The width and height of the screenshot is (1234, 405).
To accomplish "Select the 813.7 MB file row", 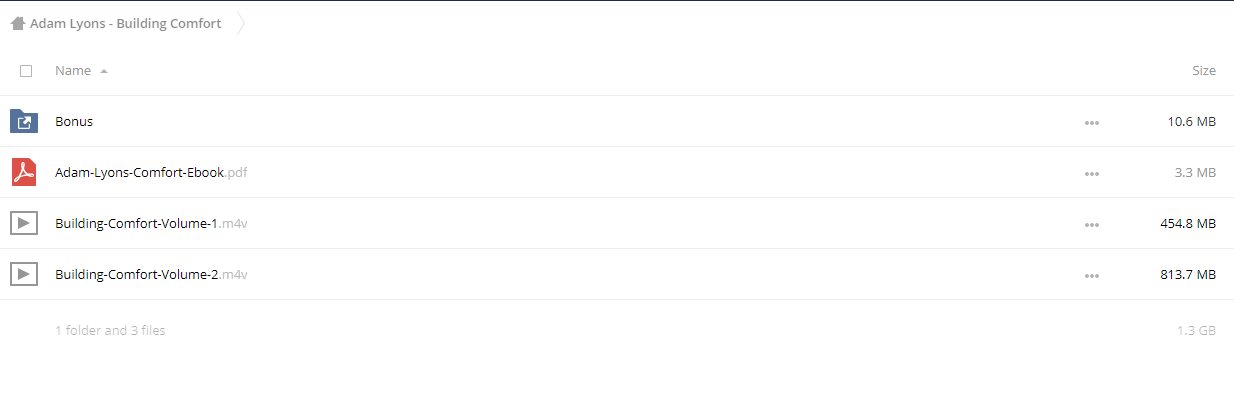I will point(617,274).
